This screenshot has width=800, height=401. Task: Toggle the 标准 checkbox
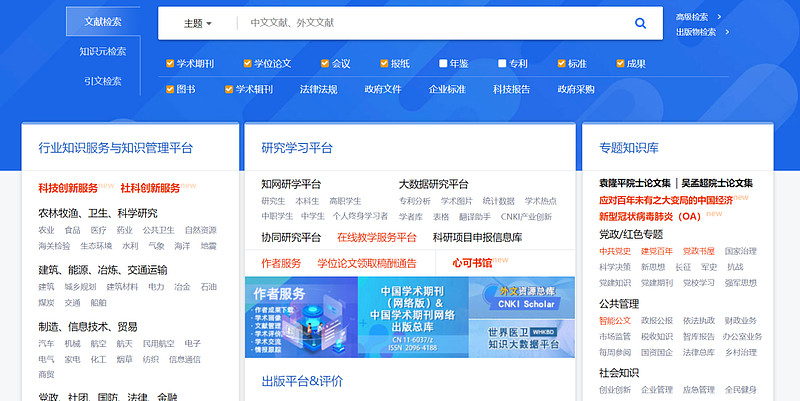coord(561,63)
